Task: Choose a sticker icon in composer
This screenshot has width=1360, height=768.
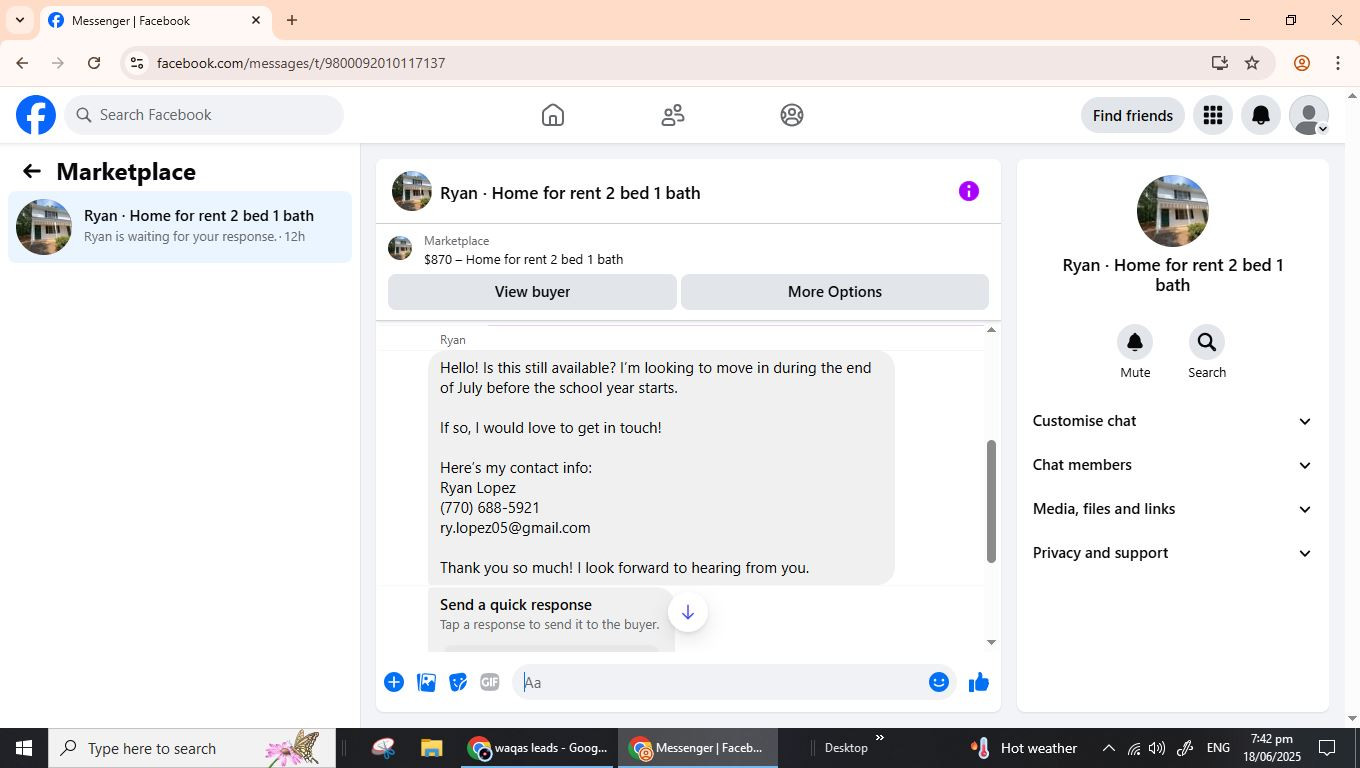Action: [x=458, y=682]
